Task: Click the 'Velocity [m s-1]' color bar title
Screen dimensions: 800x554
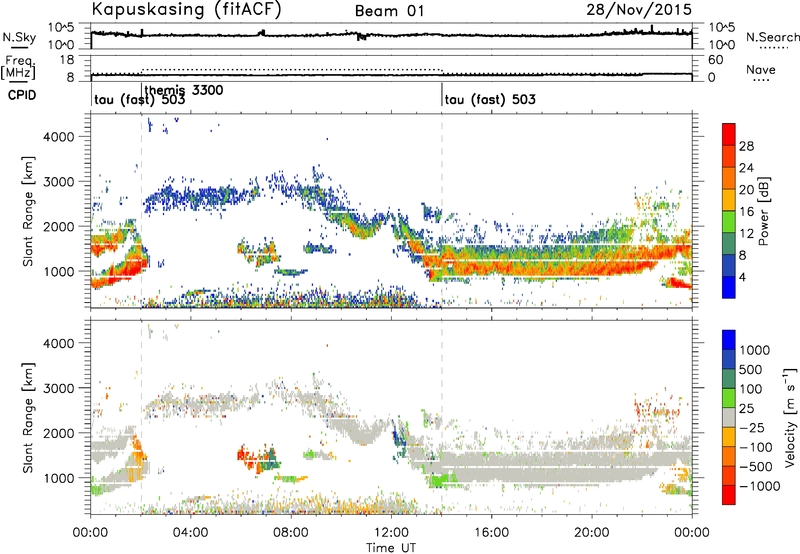Action: click(790, 417)
